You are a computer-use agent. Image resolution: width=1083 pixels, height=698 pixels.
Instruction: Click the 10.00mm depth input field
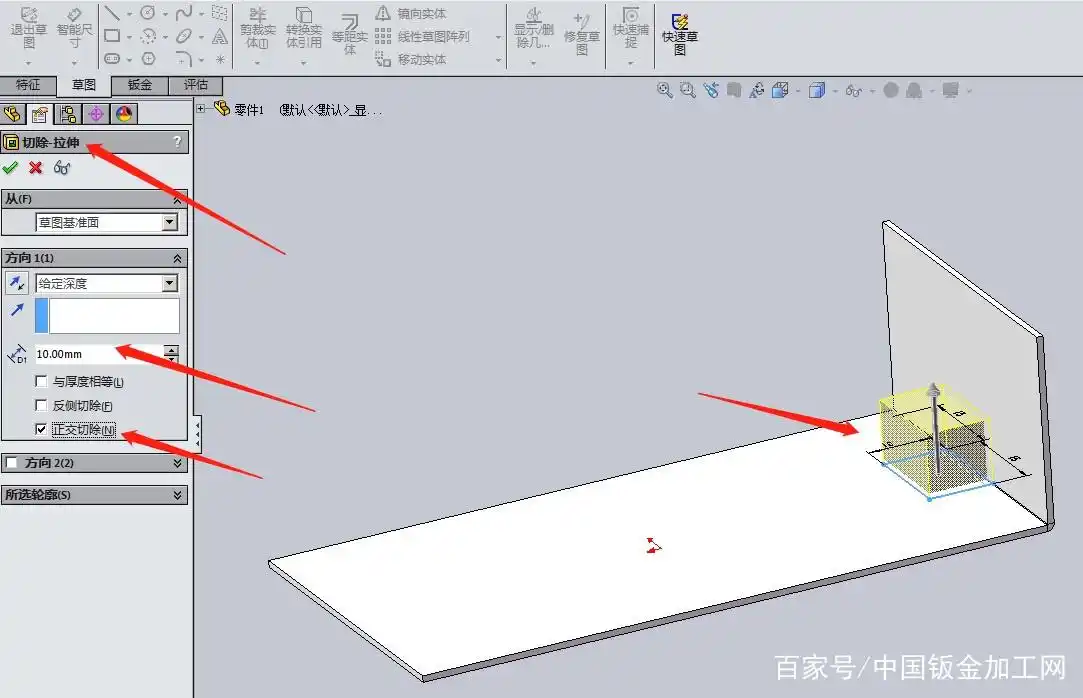(99, 354)
